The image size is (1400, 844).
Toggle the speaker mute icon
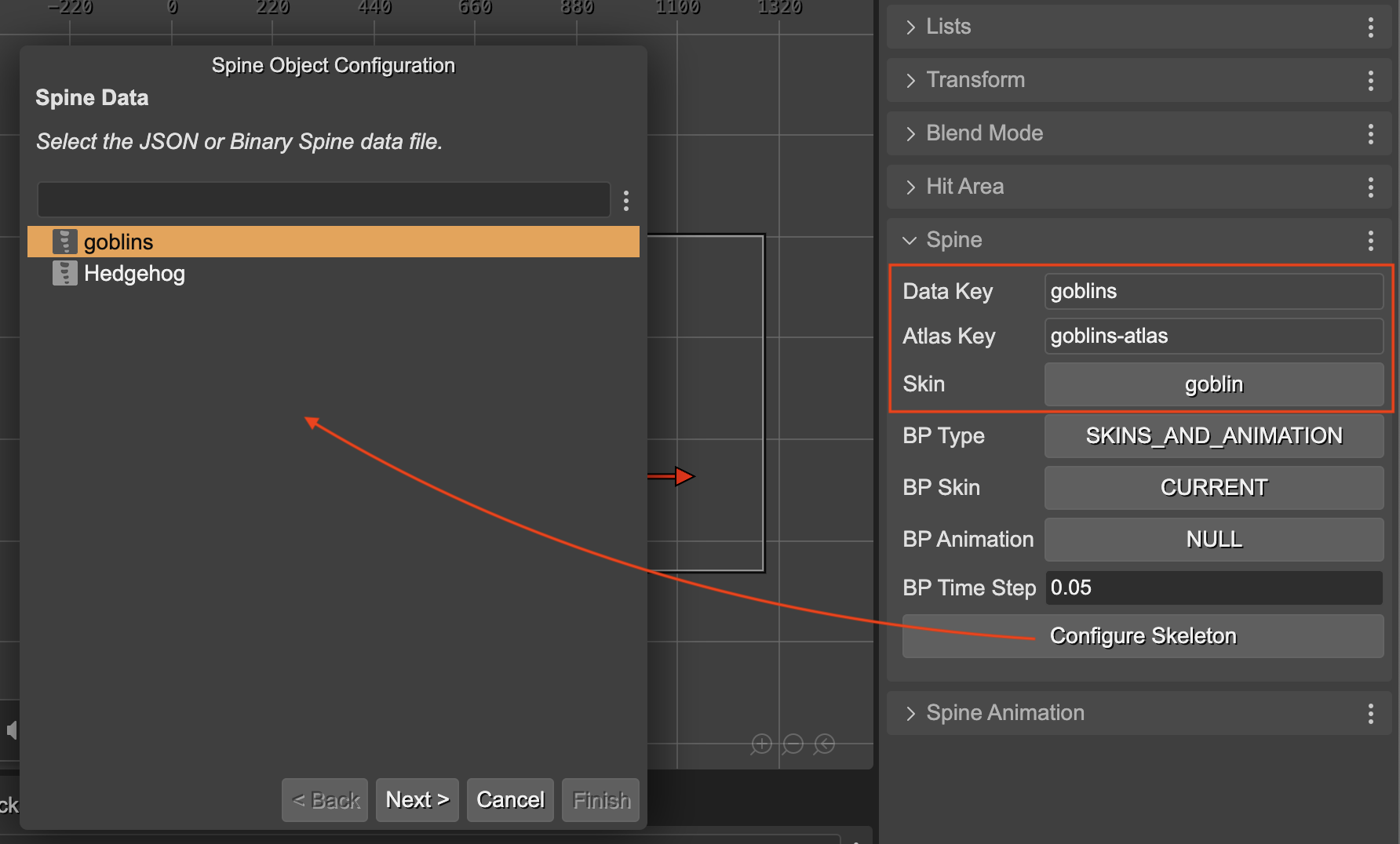click(x=11, y=729)
